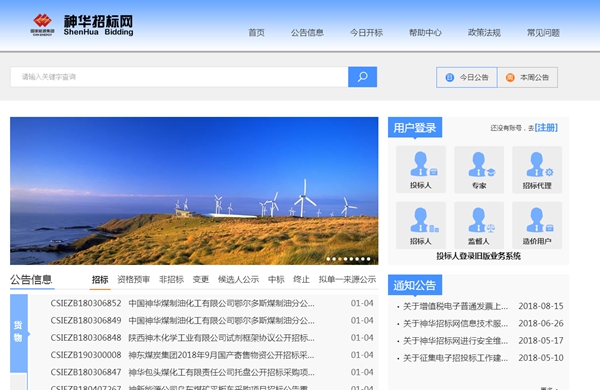The height and width of the screenshot is (390, 600).
Task: Click the first banner carousel dot
Action: [328, 259]
